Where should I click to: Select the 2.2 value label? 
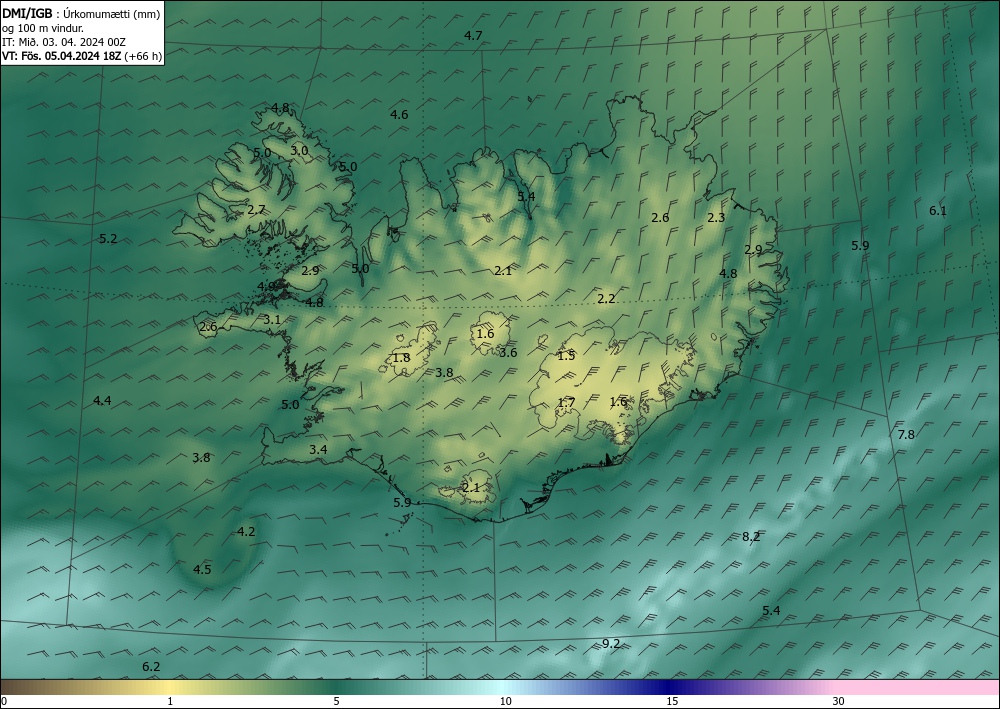click(607, 299)
